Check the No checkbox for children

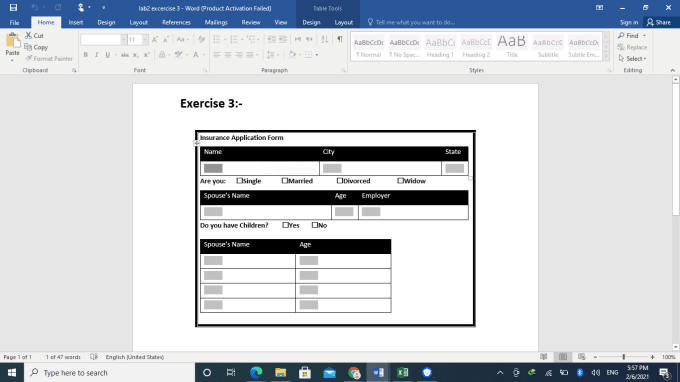click(x=315, y=225)
